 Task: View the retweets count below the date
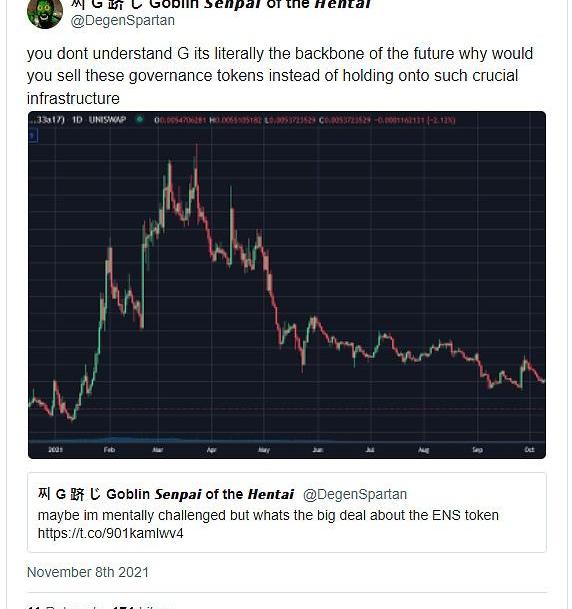point(64,607)
